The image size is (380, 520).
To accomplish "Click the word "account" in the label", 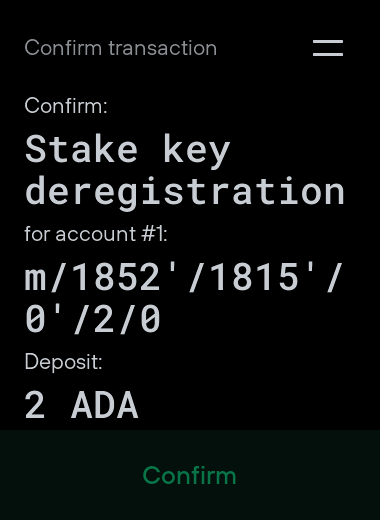I will (96, 234).
